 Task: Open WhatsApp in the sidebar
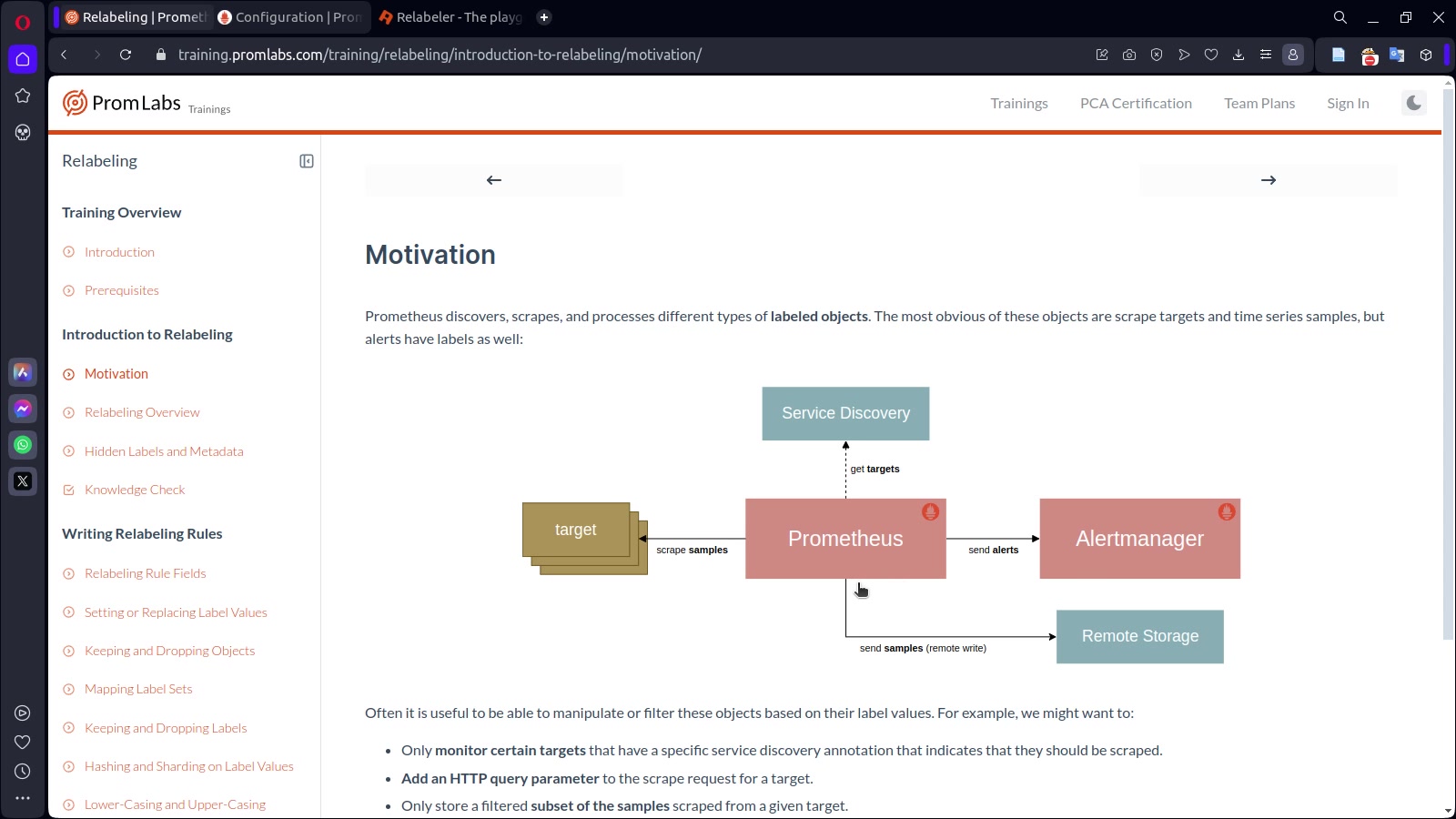23,445
